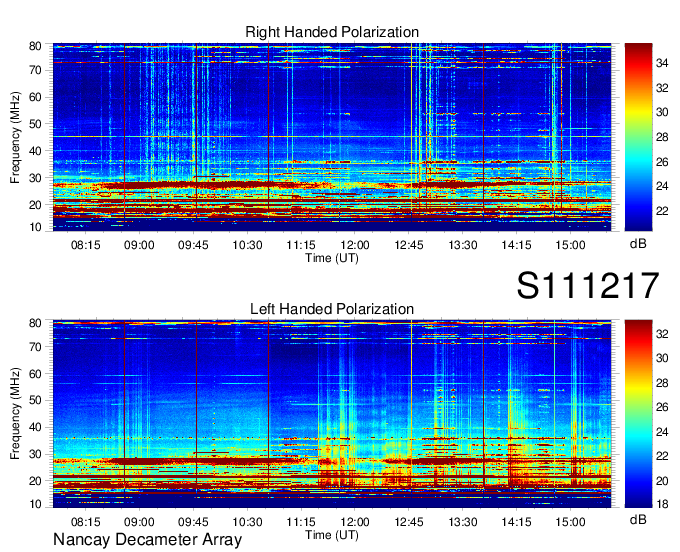
Task: Click the '08:15' time tick on top plot
Action: coord(85,245)
